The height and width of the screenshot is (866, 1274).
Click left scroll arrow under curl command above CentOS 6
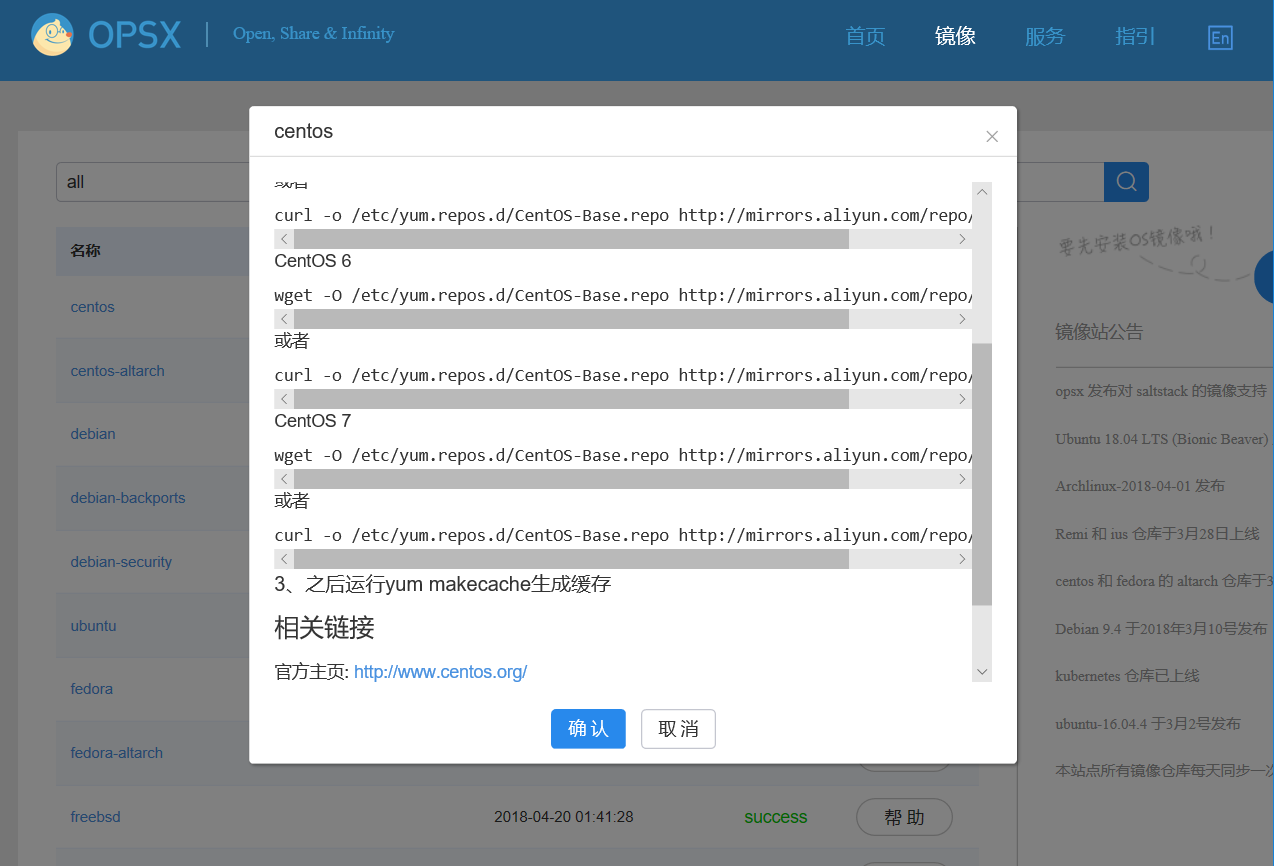click(284, 239)
